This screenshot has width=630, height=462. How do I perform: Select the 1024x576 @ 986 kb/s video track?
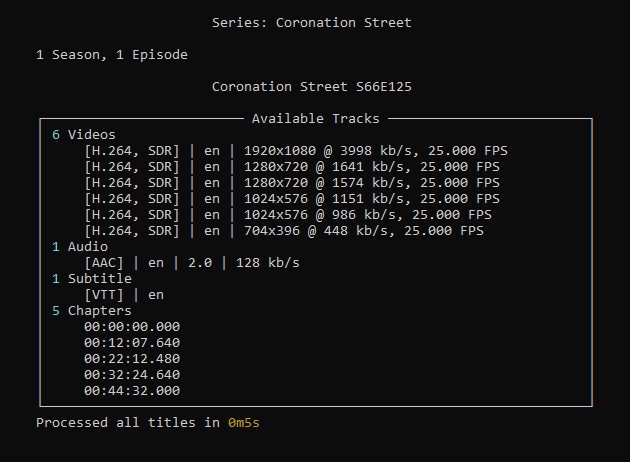coord(287,215)
